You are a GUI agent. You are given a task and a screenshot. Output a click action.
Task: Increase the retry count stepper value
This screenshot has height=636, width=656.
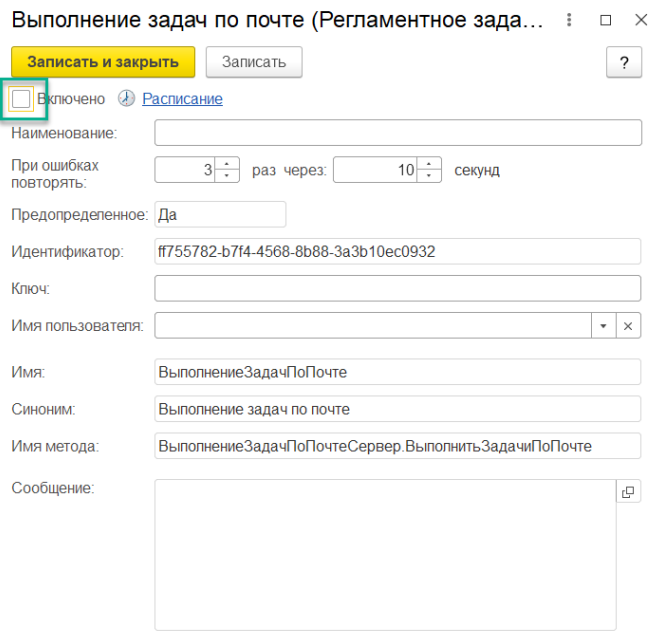(229, 165)
